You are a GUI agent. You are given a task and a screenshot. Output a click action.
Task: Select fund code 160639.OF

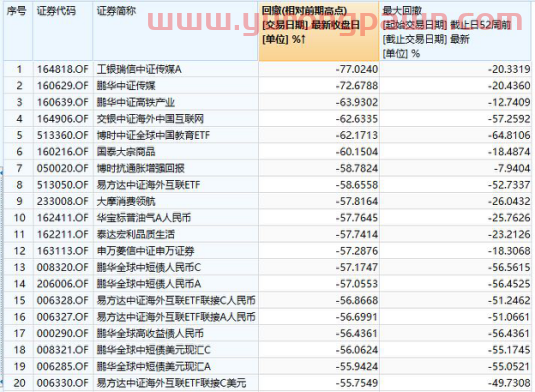click(62, 102)
